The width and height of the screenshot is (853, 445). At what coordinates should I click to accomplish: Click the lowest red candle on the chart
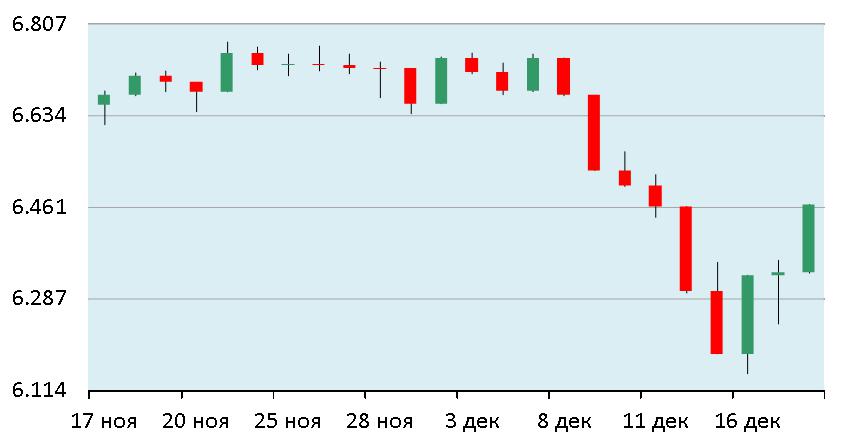tap(716, 322)
